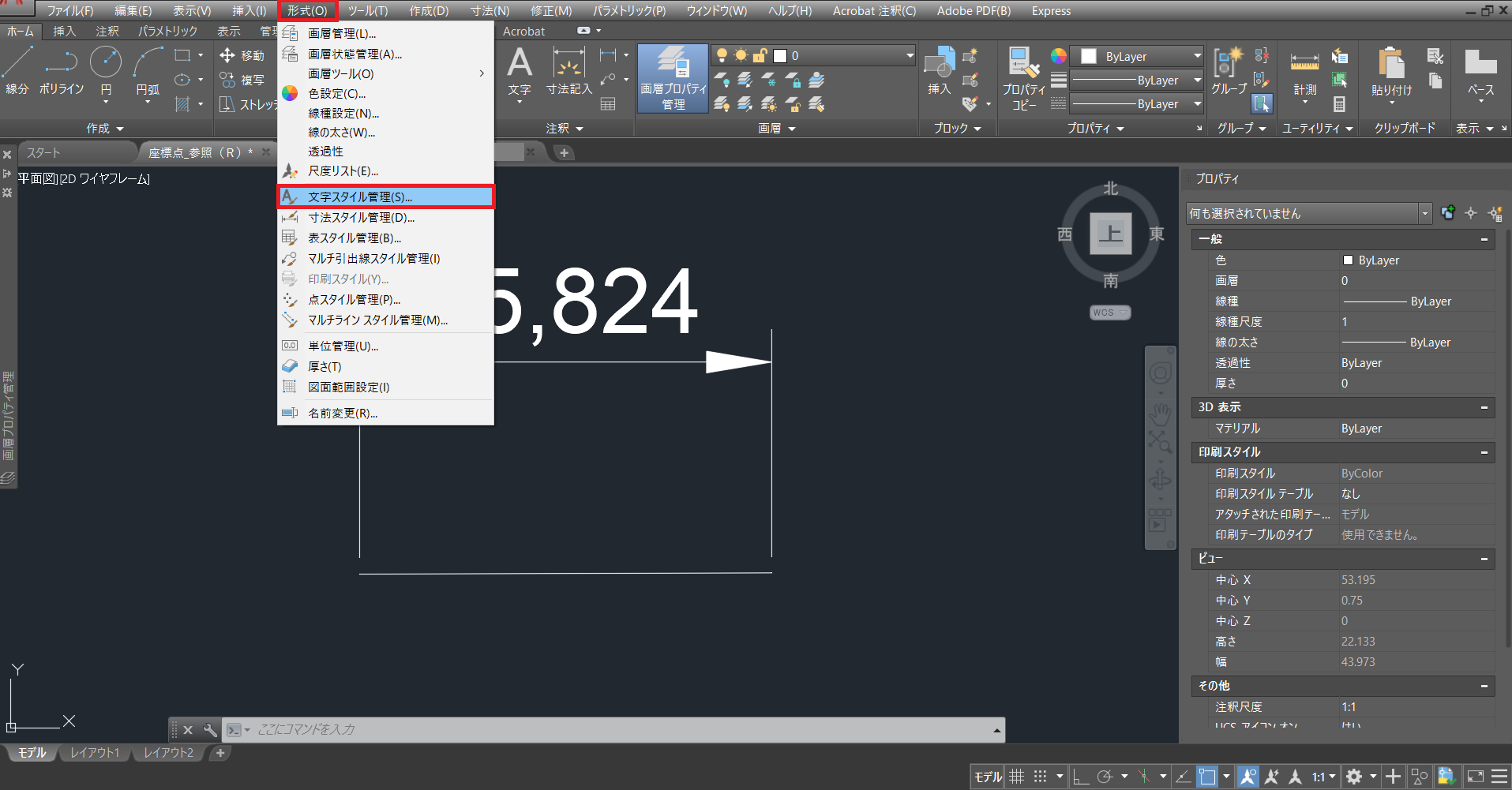
Task: Click the table icon in annotation panel
Action: [608, 103]
